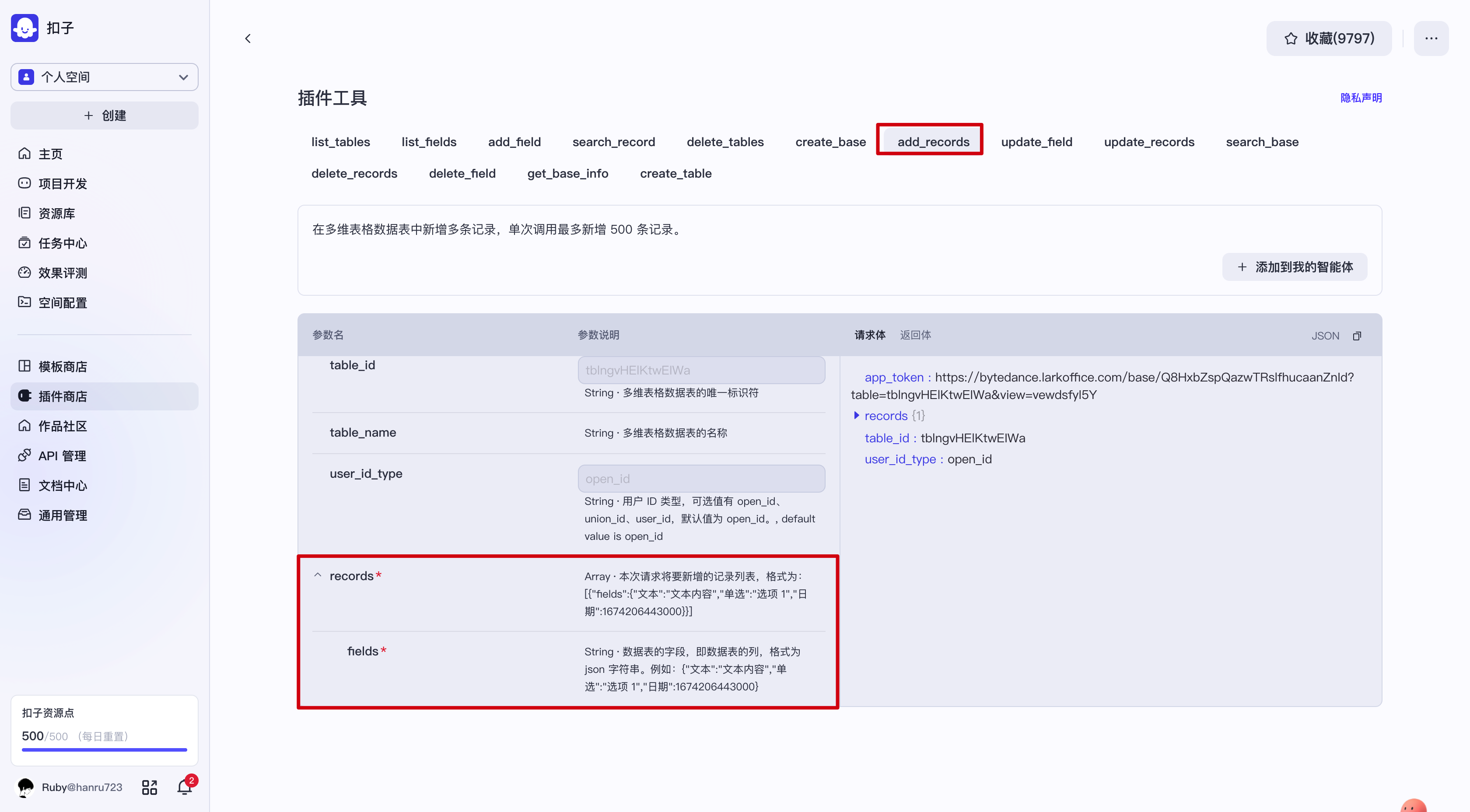
Task: Click the table_id input field
Action: point(701,370)
